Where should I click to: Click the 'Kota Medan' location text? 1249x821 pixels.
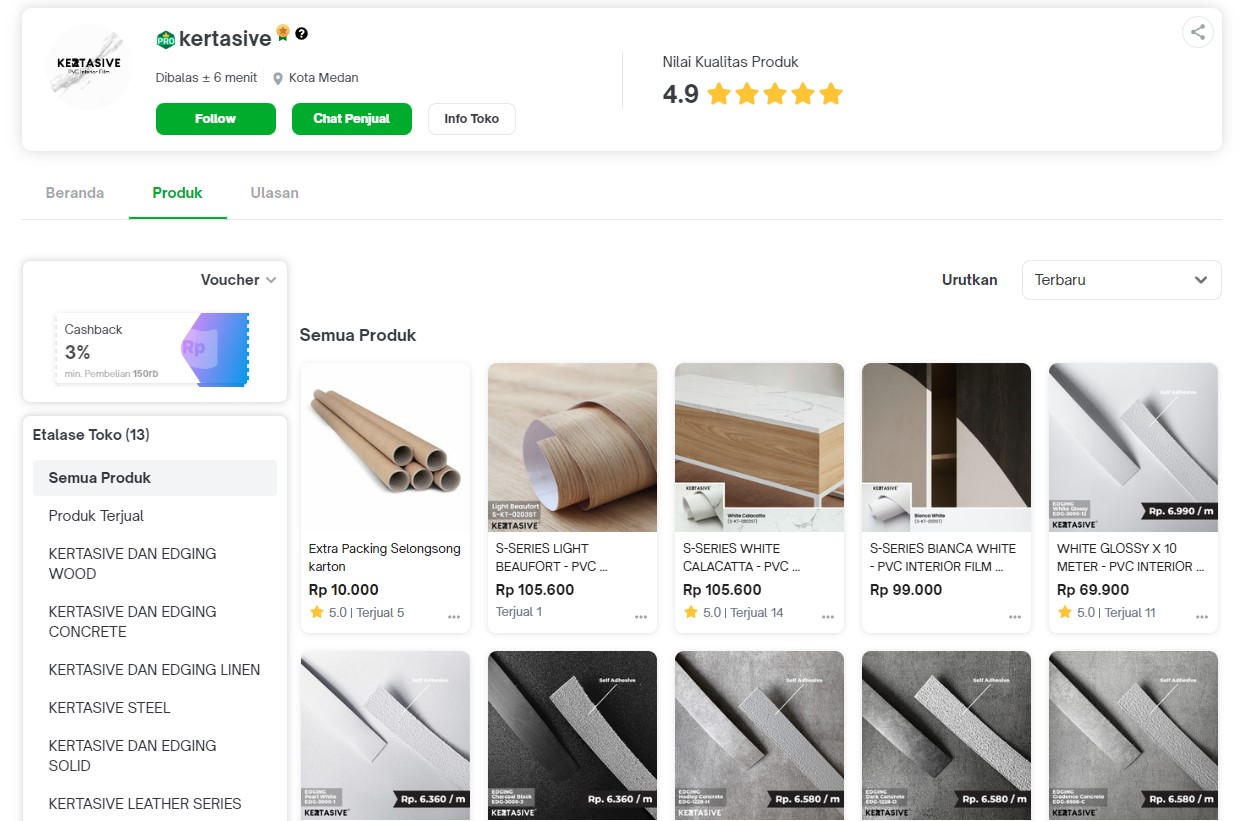coord(324,78)
